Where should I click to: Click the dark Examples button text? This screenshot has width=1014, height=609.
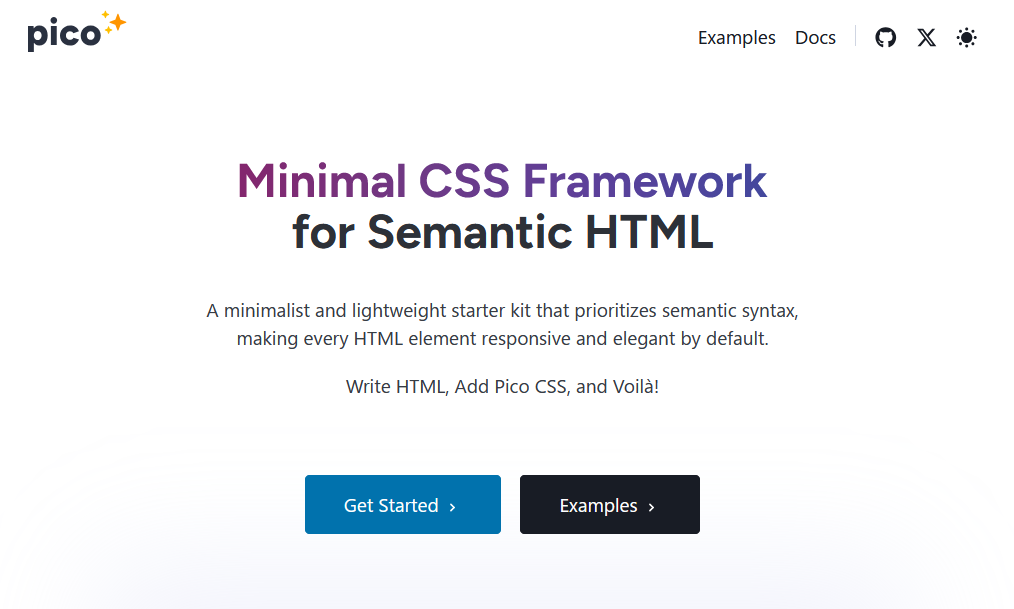coord(598,506)
